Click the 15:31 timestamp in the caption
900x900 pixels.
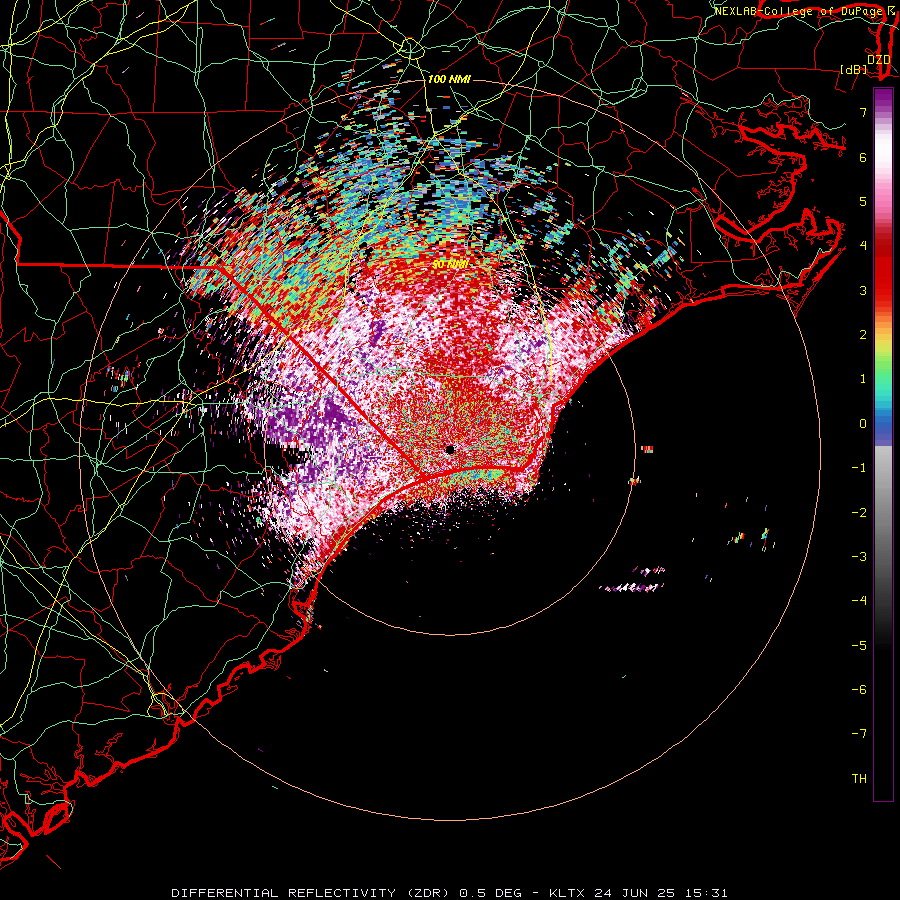[x=708, y=893]
